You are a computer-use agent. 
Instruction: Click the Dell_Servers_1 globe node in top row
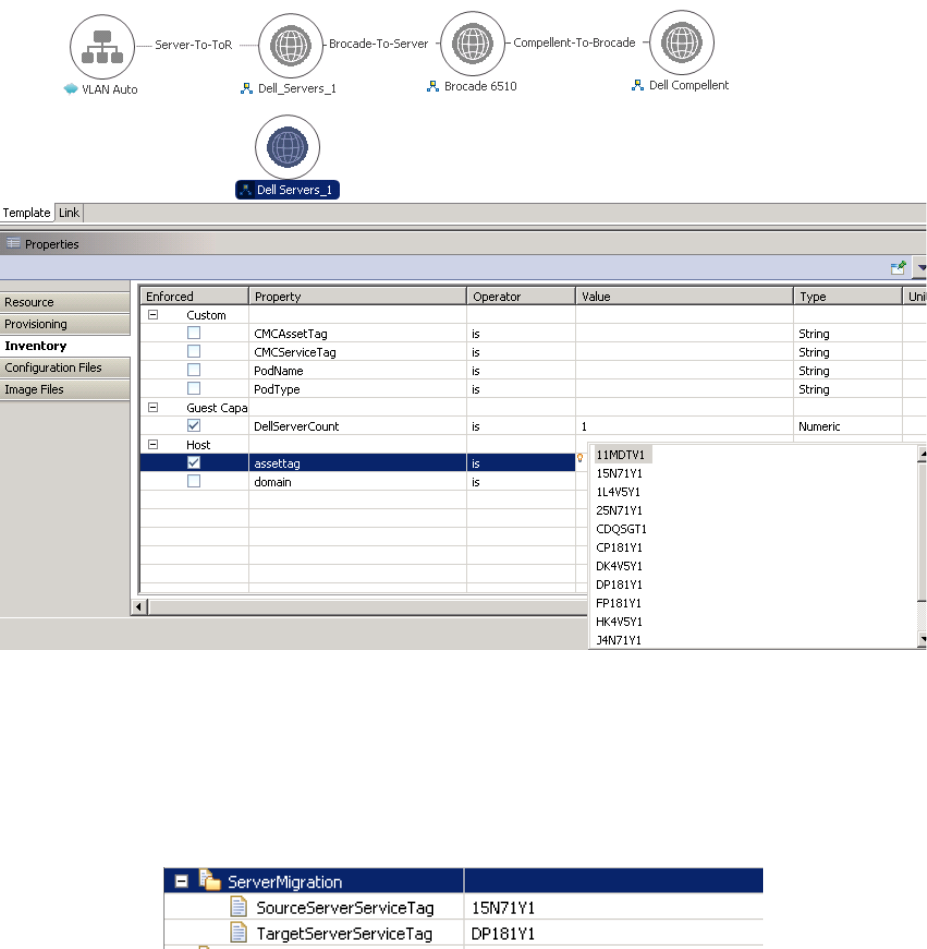pos(289,45)
